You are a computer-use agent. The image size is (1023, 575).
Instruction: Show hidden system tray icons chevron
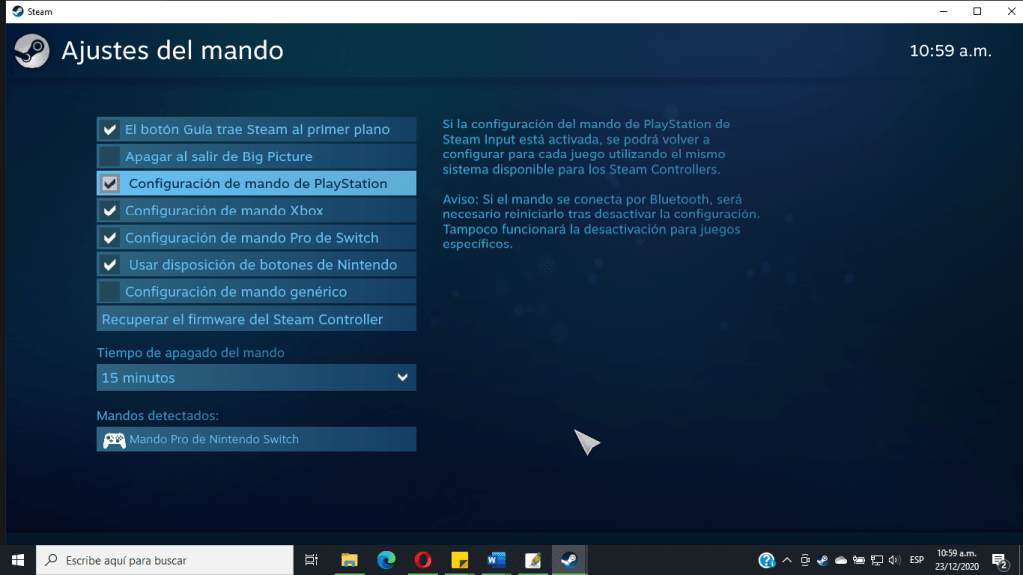pos(787,560)
